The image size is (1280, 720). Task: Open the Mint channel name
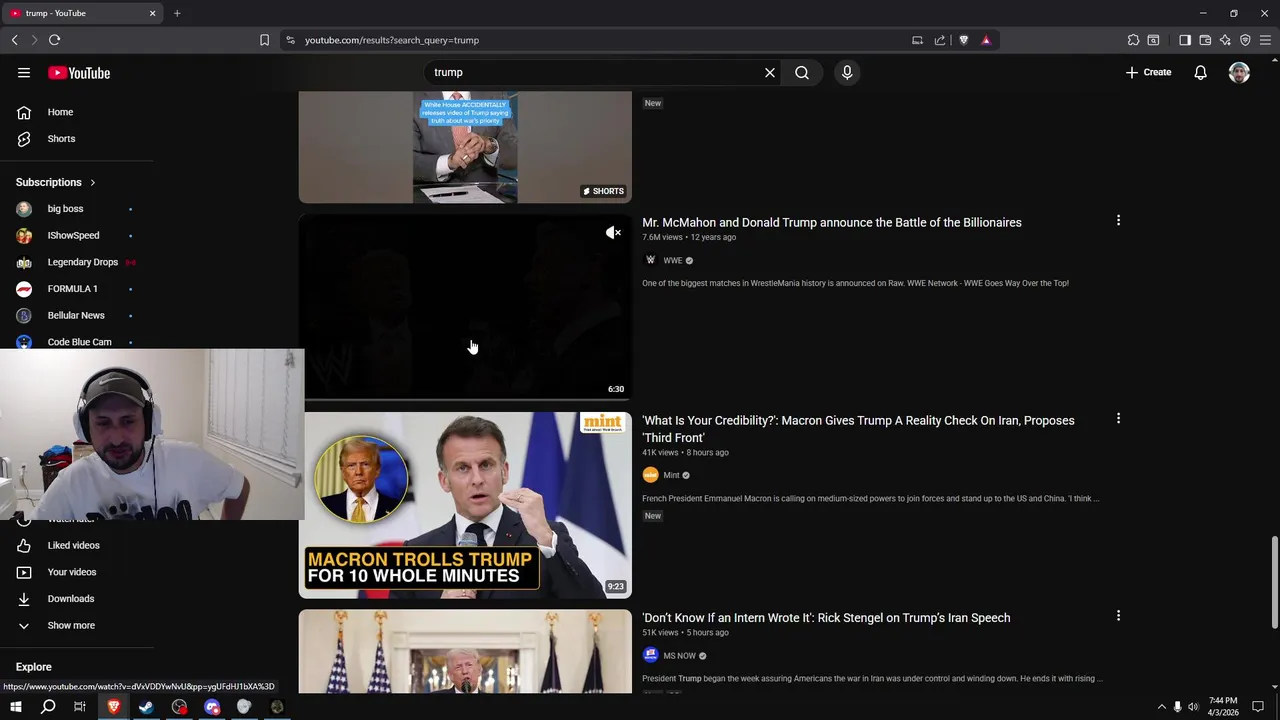pyautogui.click(x=671, y=476)
